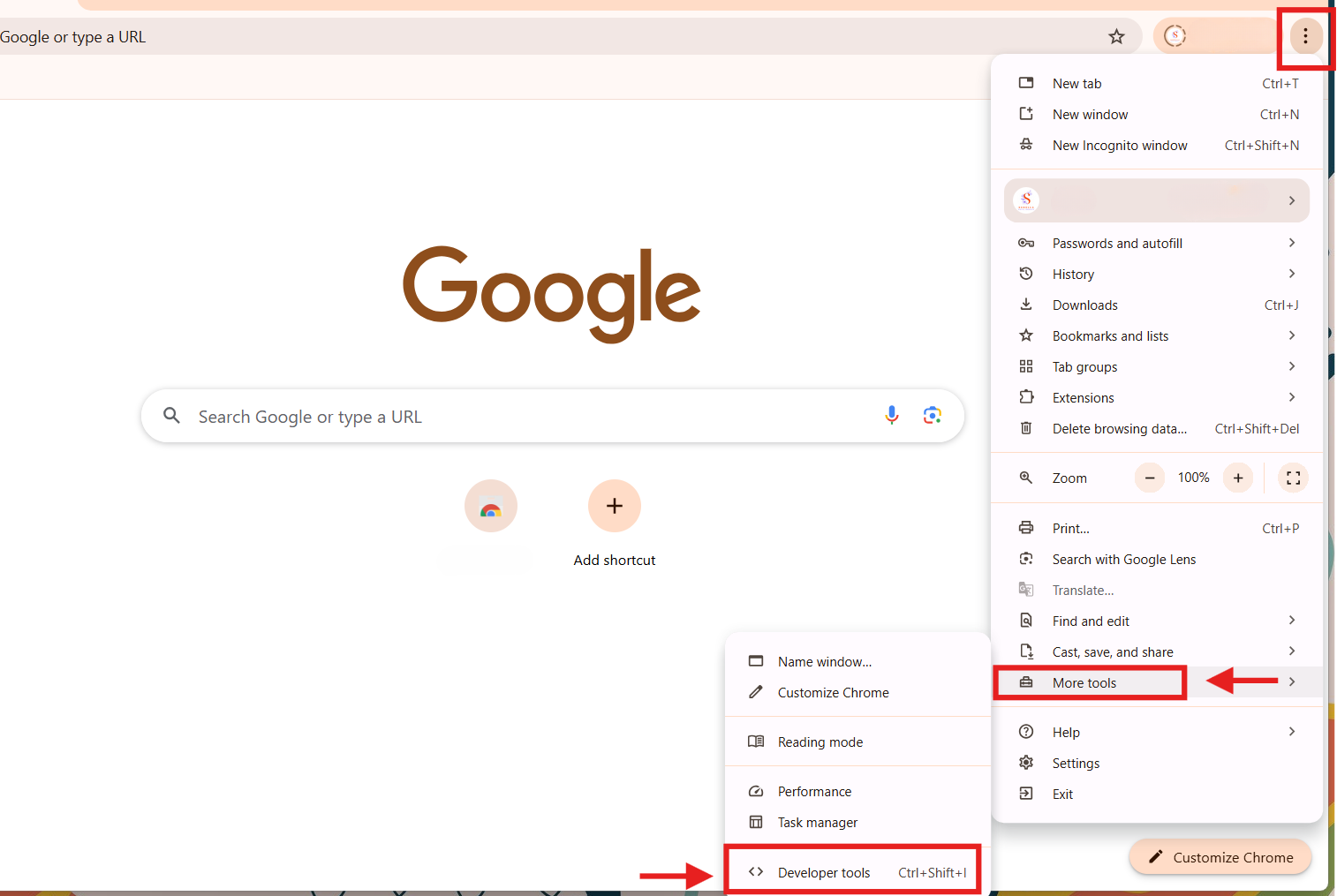Toggle fullscreen mode icon beside zoom
This screenshot has width=1337, height=896.
[1293, 478]
